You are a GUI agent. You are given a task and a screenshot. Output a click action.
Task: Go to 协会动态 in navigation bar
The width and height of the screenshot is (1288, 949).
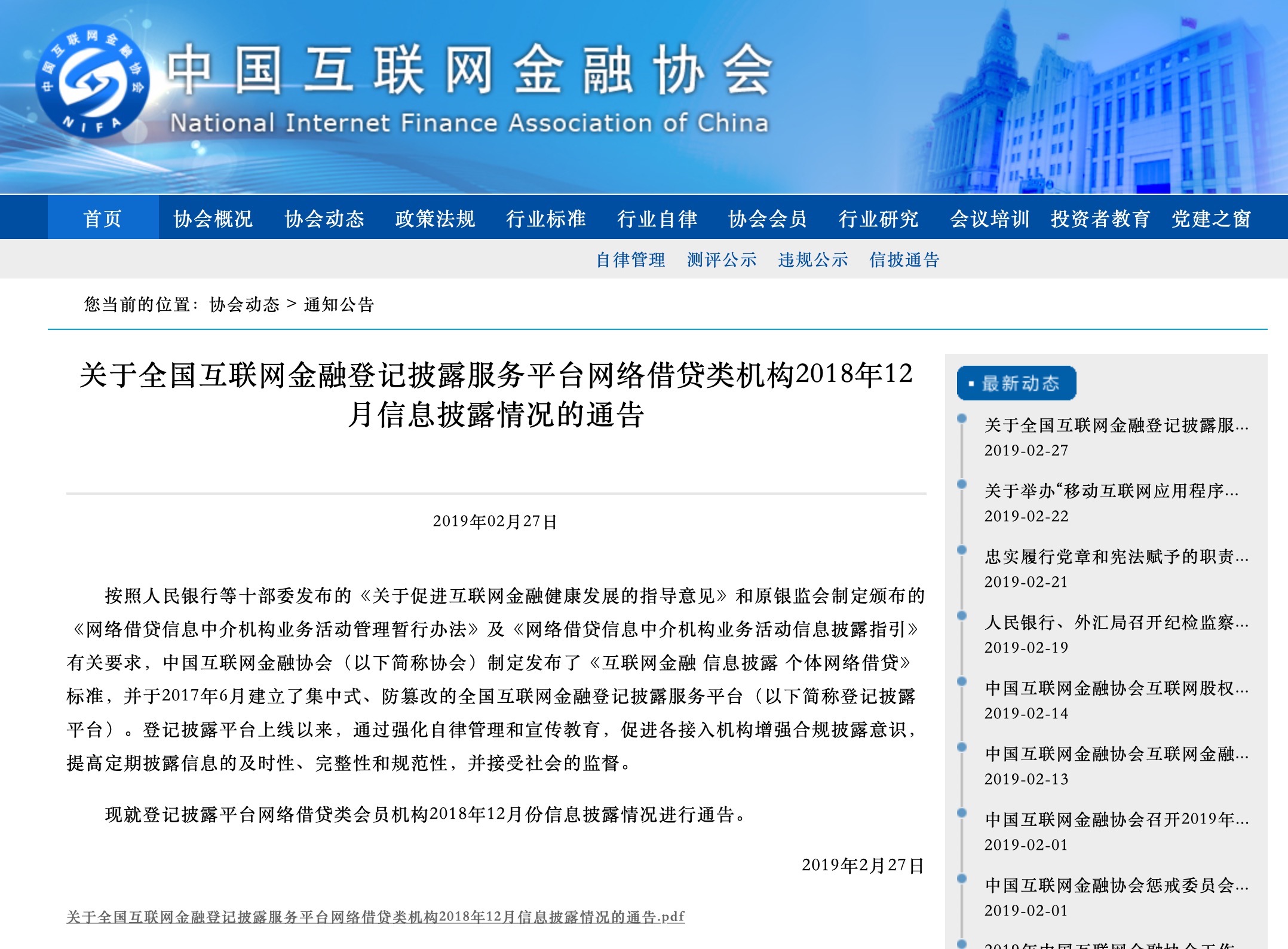[x=324, y=219]
